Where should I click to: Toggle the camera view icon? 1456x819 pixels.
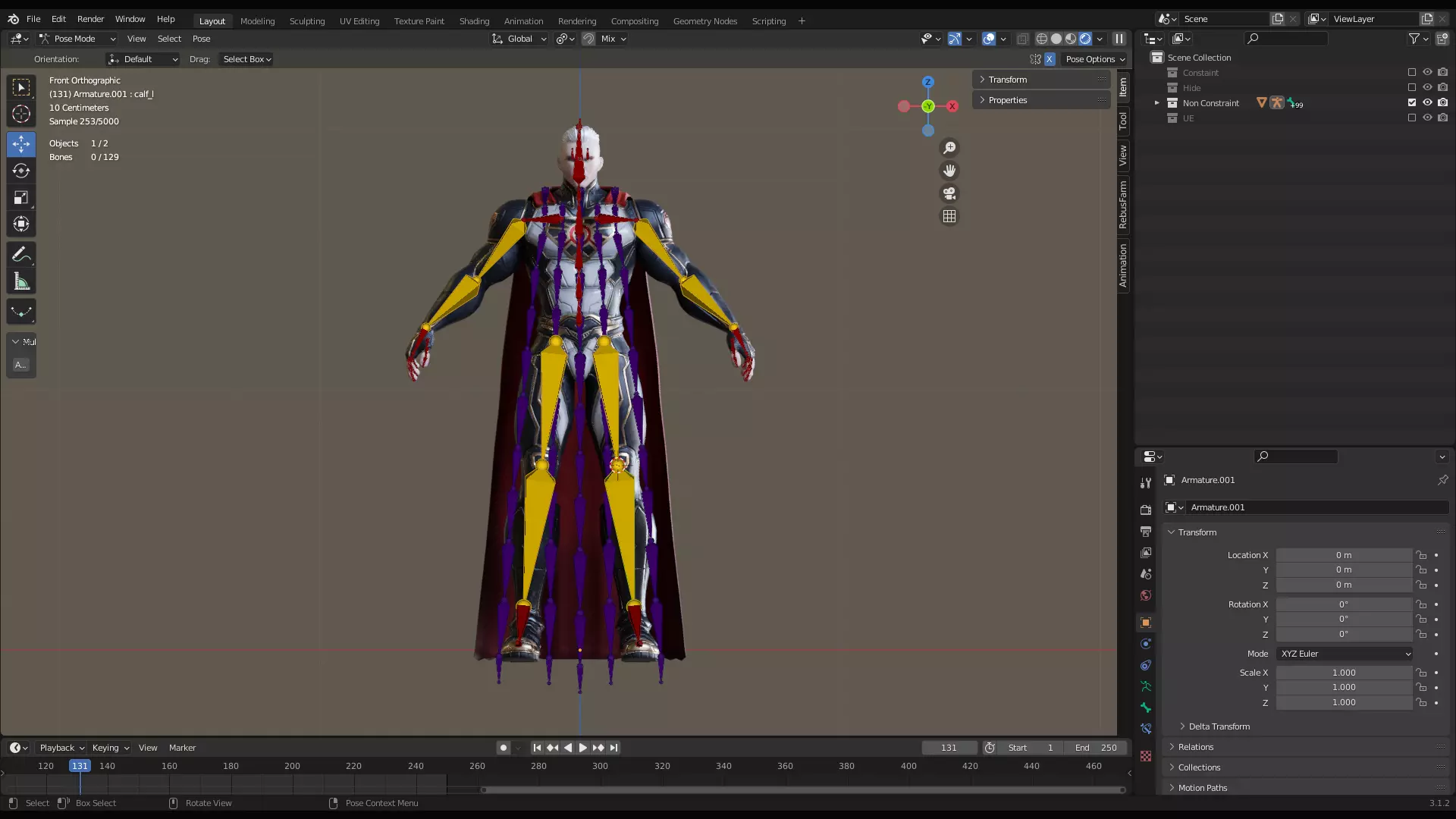click(x=949, y=193)
